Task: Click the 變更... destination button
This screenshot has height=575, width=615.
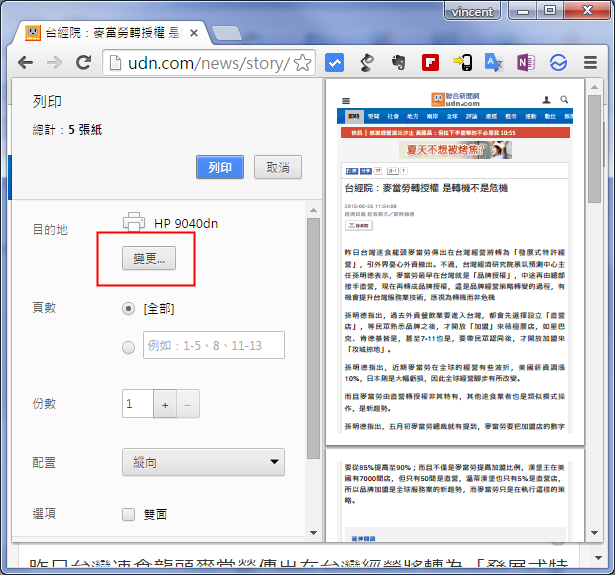Action: point(149,258)
